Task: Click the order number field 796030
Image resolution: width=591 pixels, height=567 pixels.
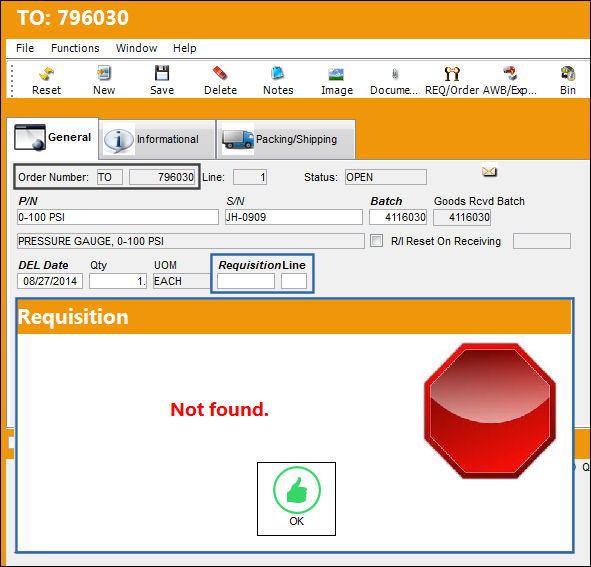Action: click(x=162, y=177)
